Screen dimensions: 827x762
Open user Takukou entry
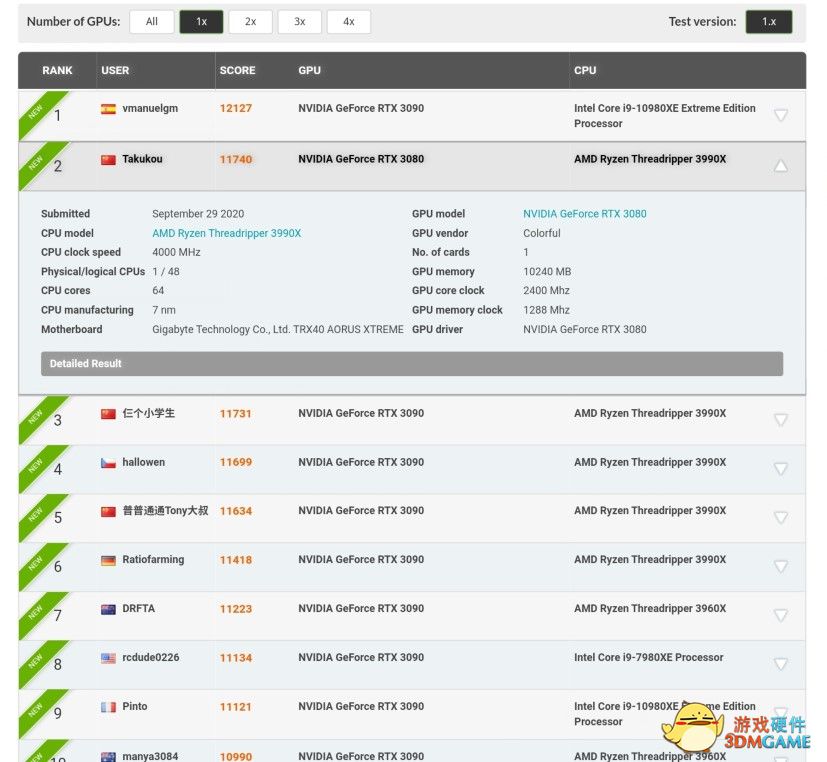(x=142, y=159)
